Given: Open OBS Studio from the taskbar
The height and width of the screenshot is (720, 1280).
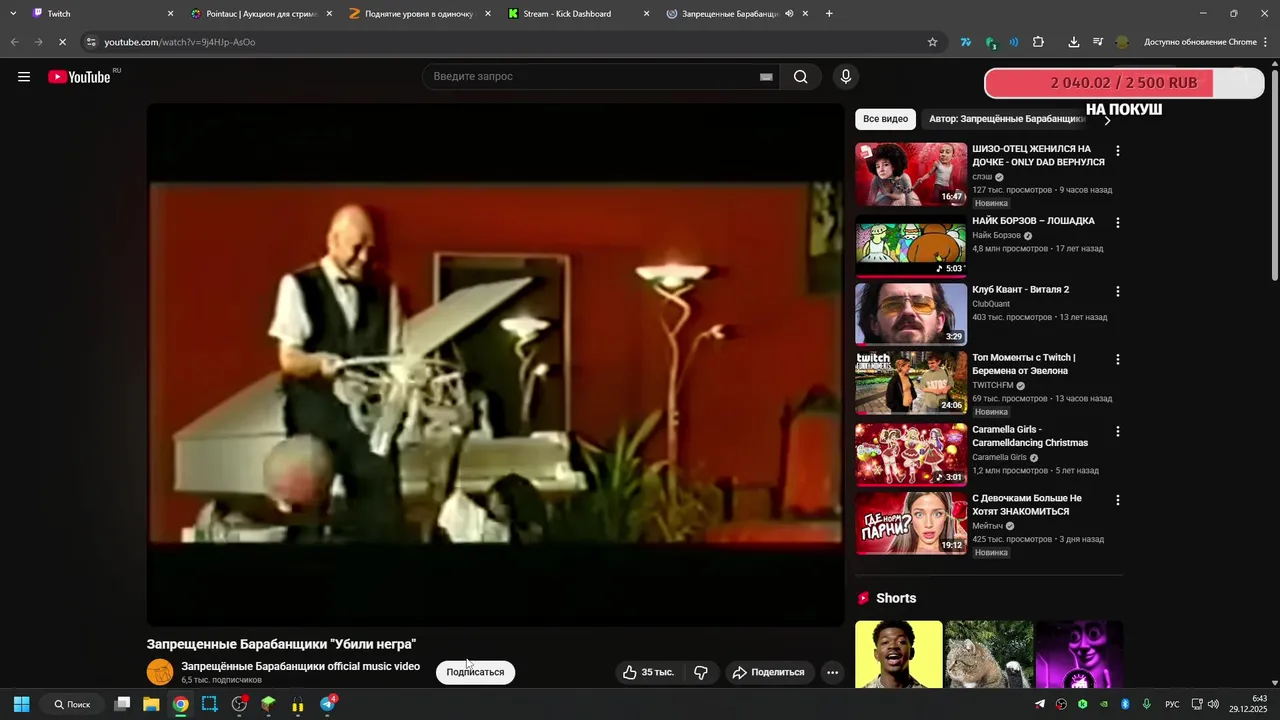Looking at the screenshot, I should [239, 704].
